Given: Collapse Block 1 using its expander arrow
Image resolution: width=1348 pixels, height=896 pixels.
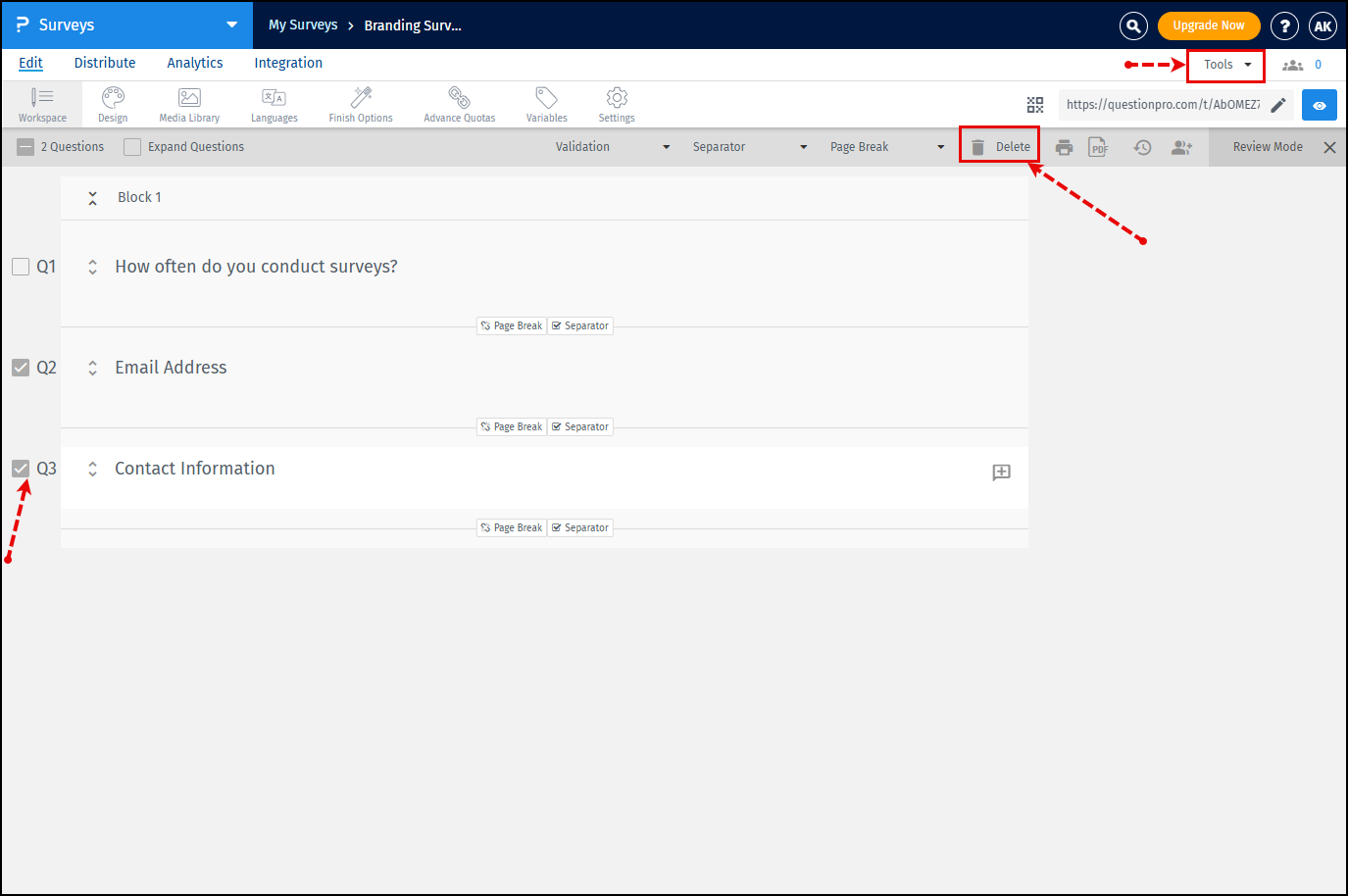Looking at the screenshot, I should [92, 198].
